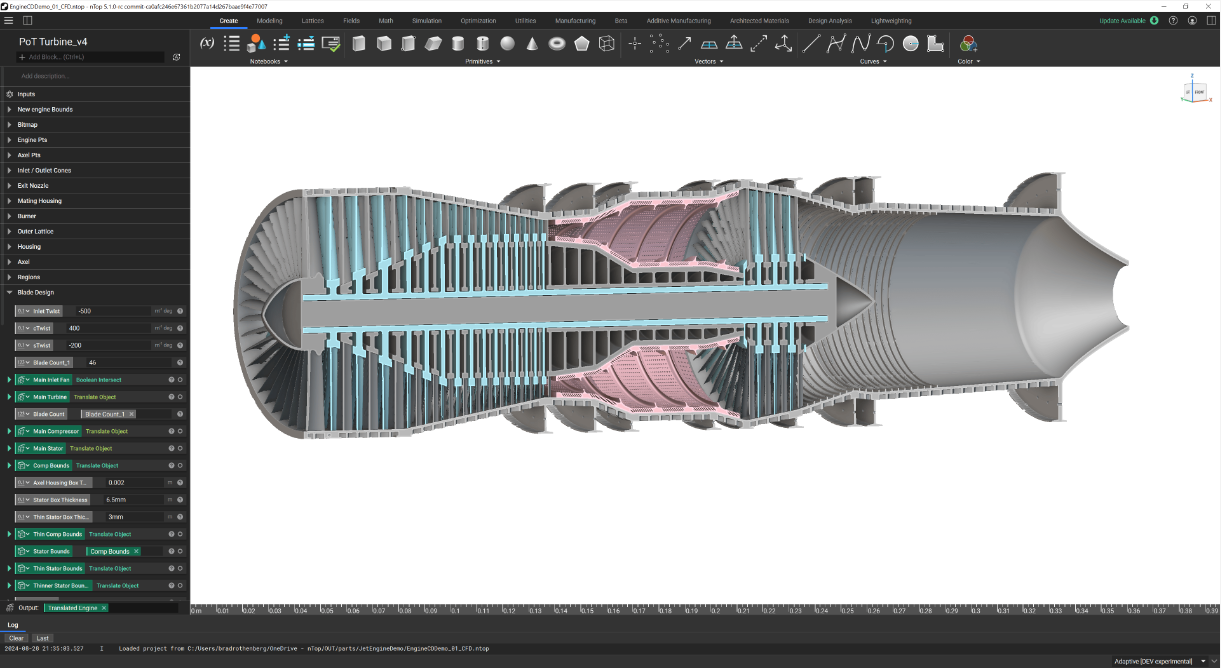Clear the log with the Clear button
The image size is (1221, 668).
pos(16,637)
